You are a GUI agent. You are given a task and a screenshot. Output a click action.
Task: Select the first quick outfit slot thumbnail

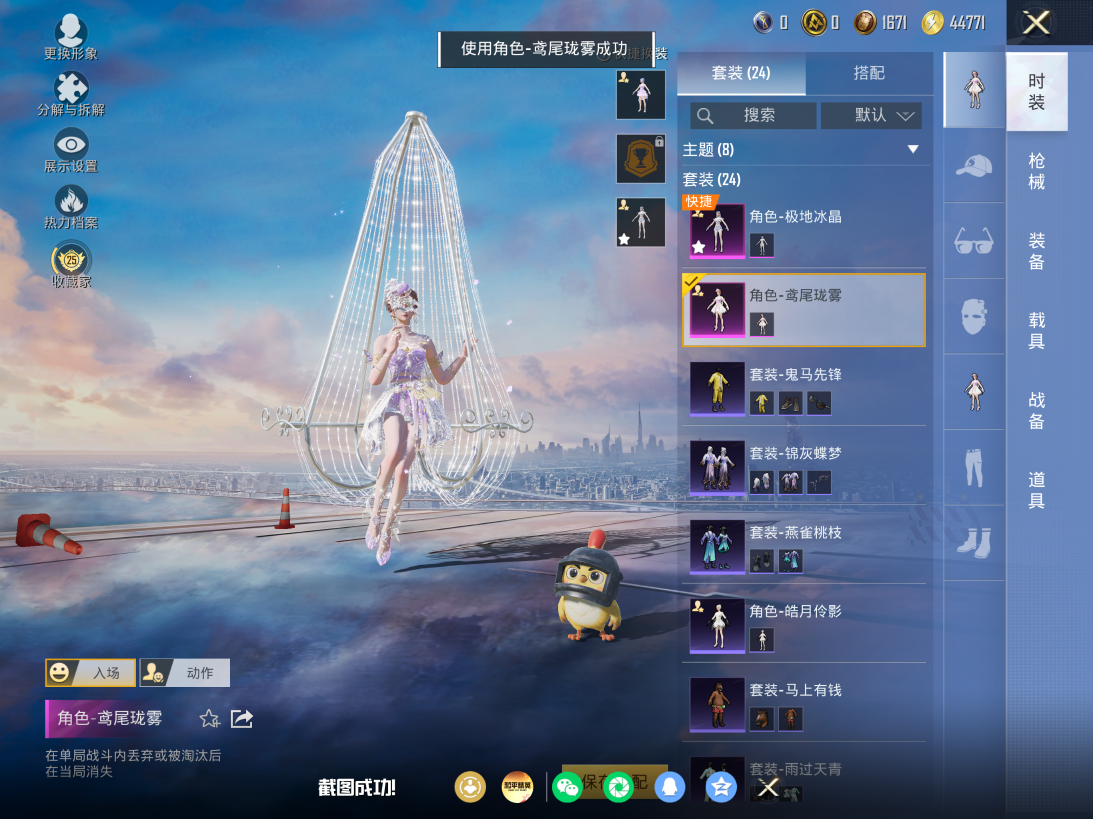coord(641,95)
